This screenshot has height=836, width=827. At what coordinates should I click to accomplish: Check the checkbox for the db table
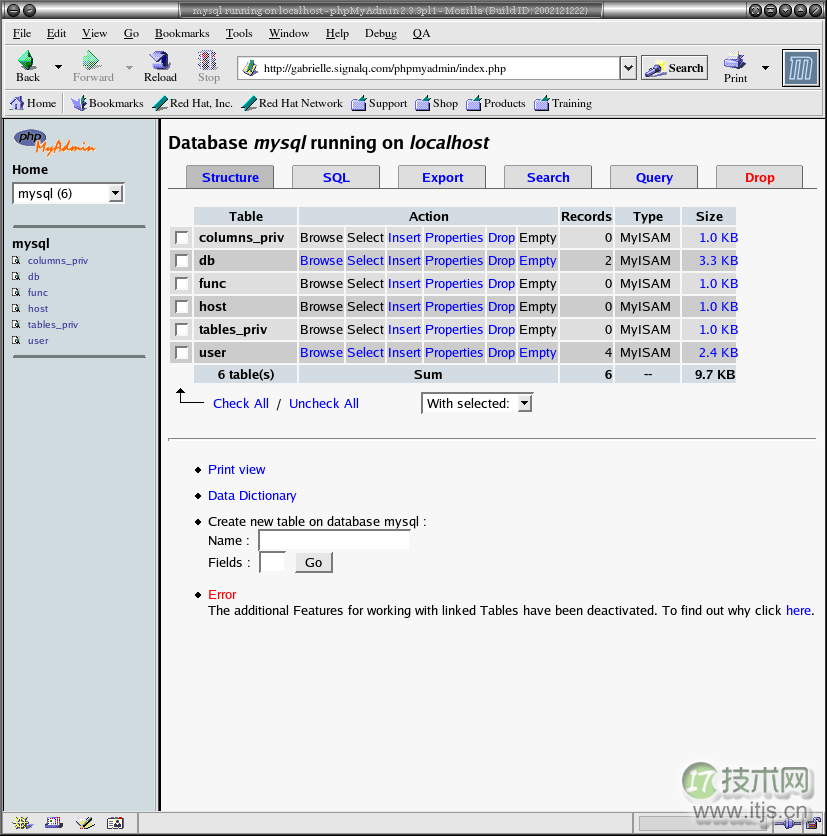[180, 260]
